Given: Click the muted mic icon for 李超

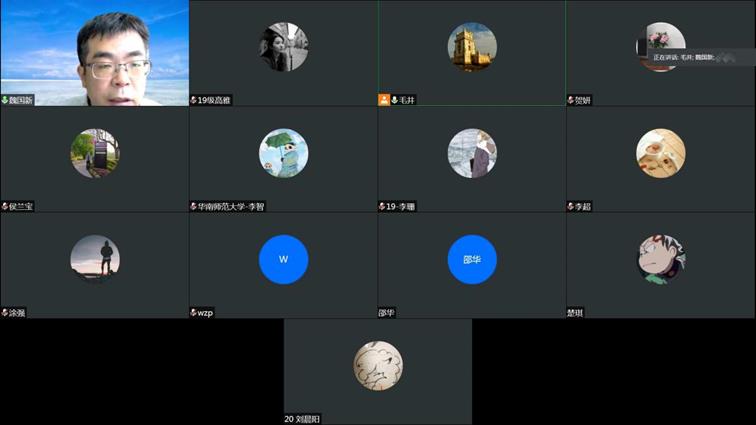Looking at the screenshot, I should [571, 206].
